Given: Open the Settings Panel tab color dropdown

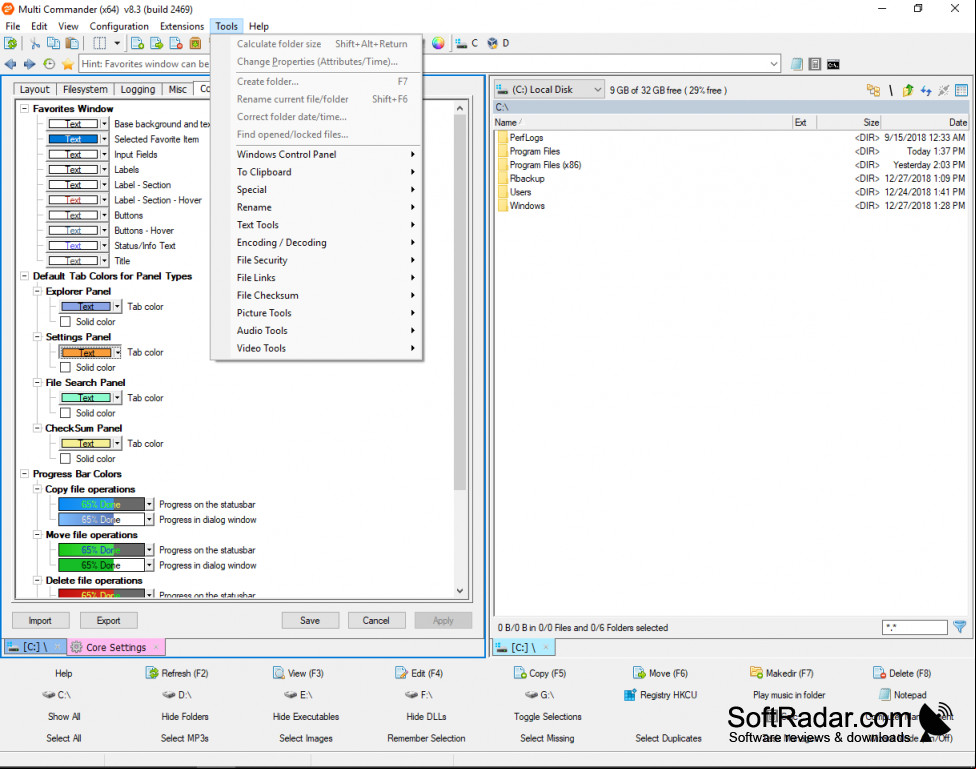Looking at the screenshot, I should [x=117, y=352].
